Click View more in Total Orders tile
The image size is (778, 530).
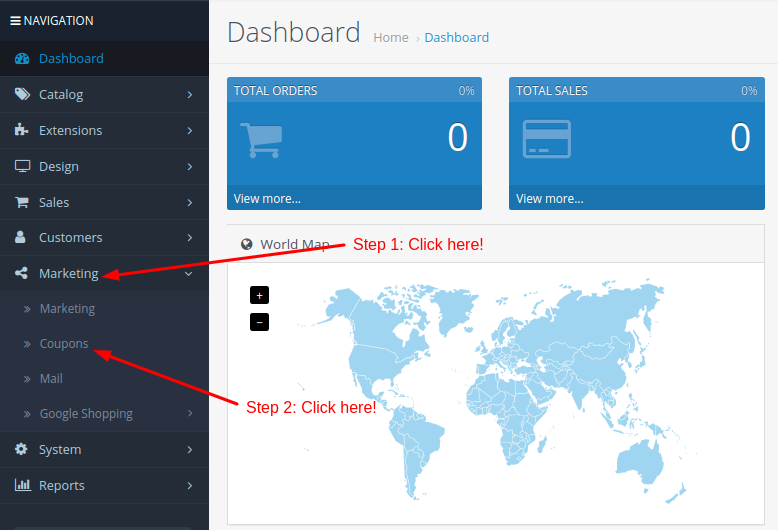267,199
